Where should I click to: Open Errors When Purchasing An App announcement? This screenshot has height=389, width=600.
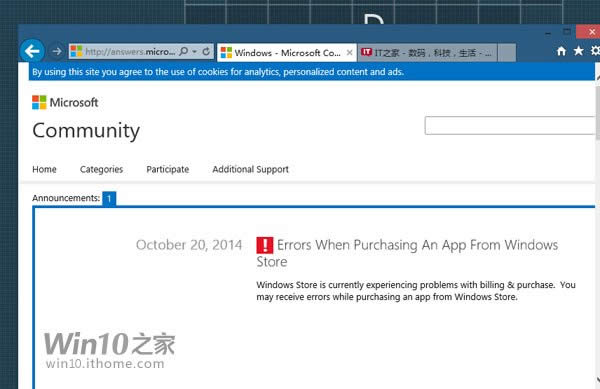408,253
